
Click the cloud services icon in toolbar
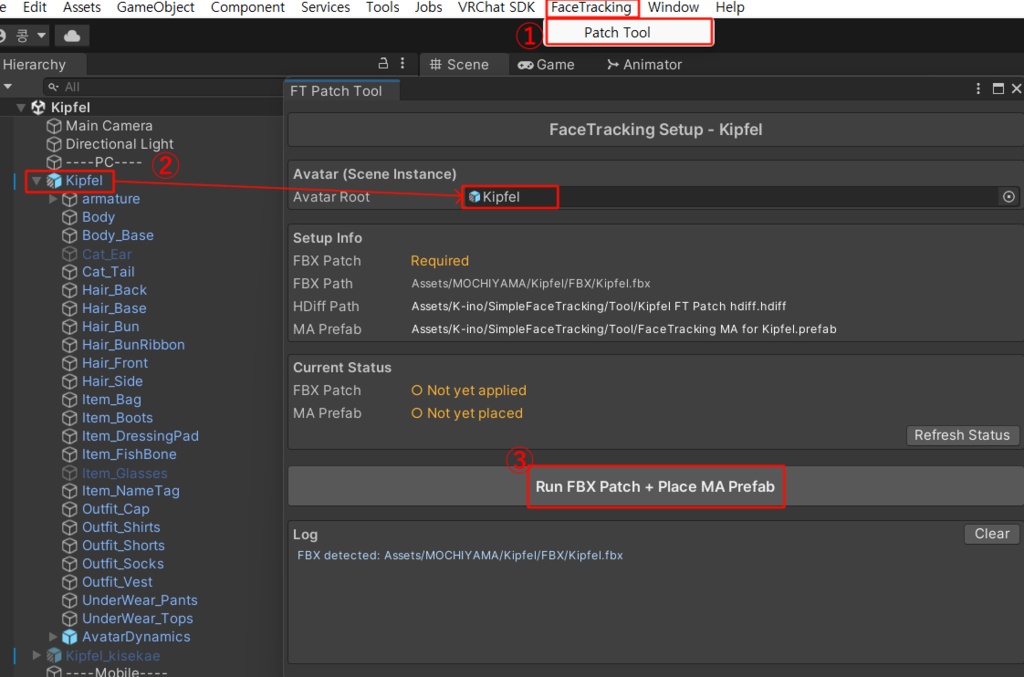[71, 36]
